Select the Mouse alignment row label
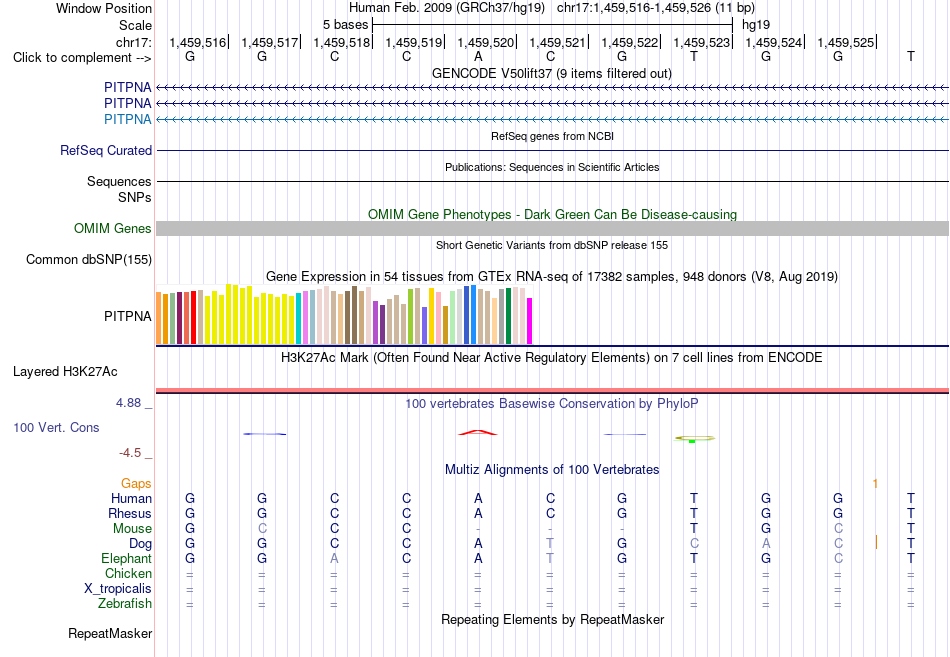 coord(132,529)
